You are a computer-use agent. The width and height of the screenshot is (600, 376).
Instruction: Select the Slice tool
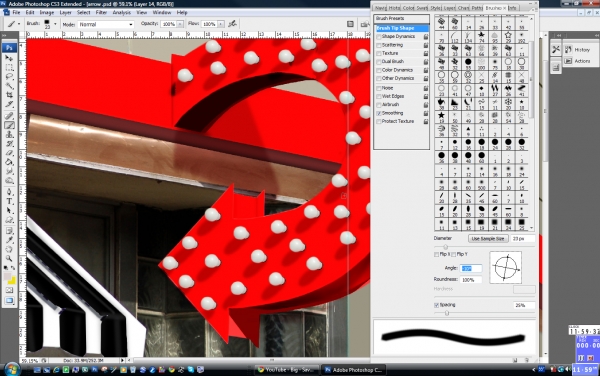pyautogui.click(x=9, y=104)
